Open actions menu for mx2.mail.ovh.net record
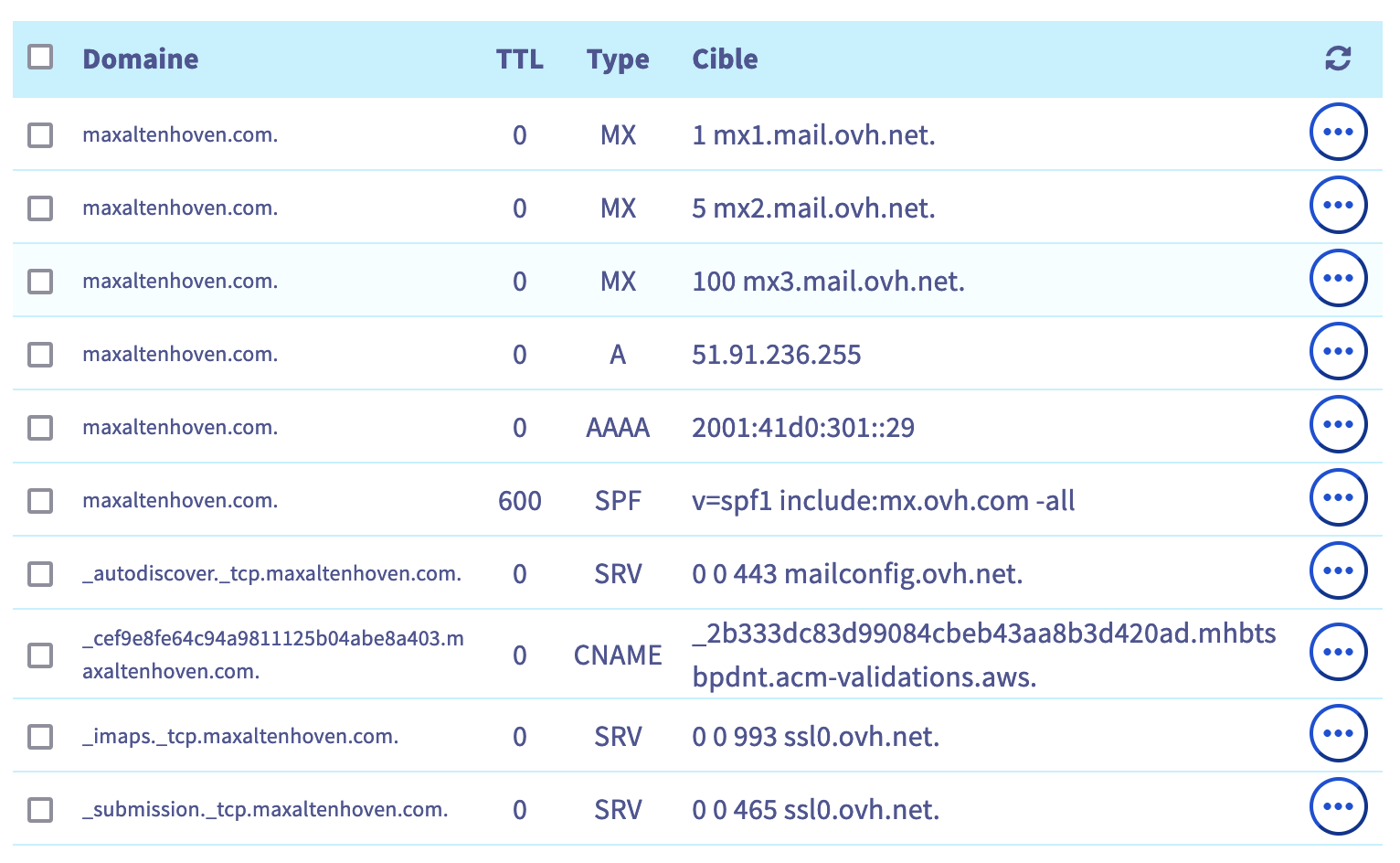The width and height of the screenshot is (1400, 863). pyautogui.click(x=1338, y=205)
